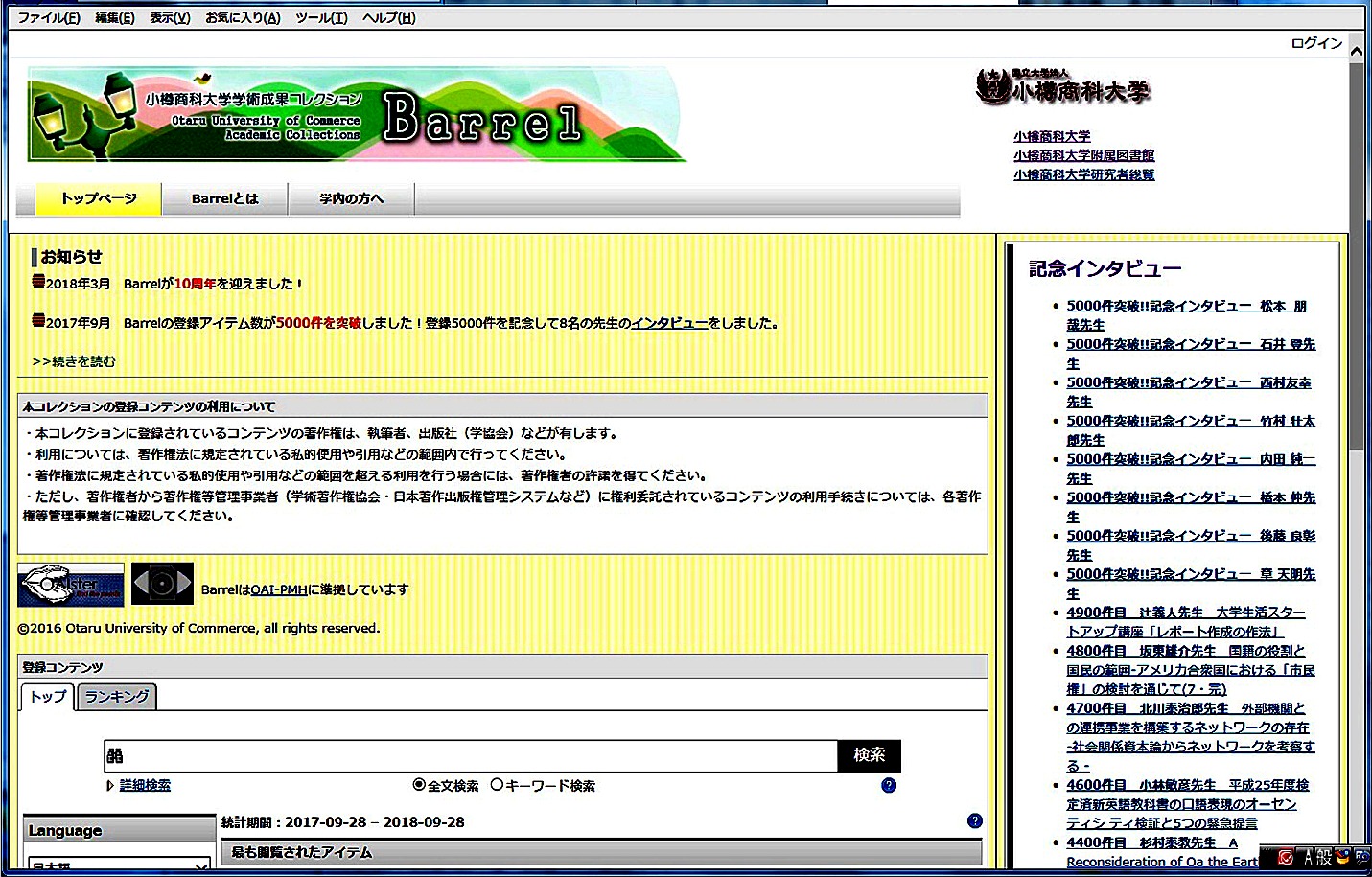Open the 小樽商科大学附属図書館 link
The image size is (1372, 877).
[1083, 155]
